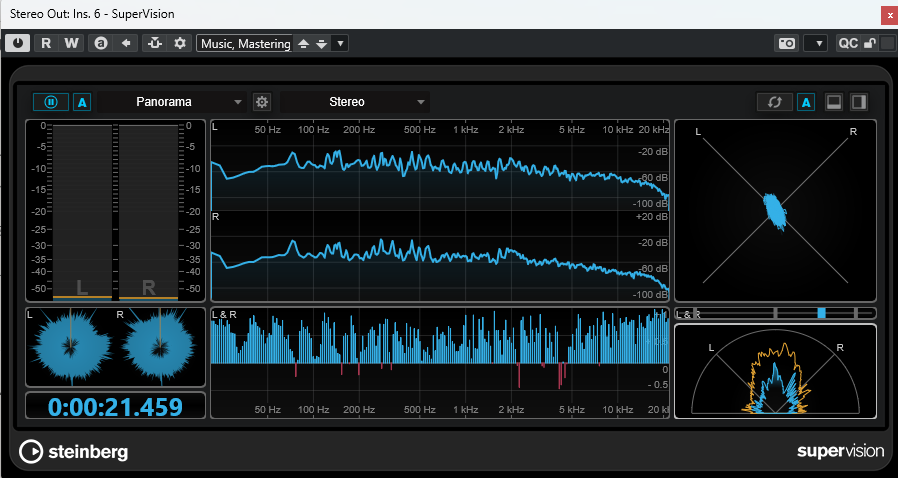This screenshot has height=478, width=898.
Task: Click the copy A to B arrow icon
Action: (x=126, y=43)
